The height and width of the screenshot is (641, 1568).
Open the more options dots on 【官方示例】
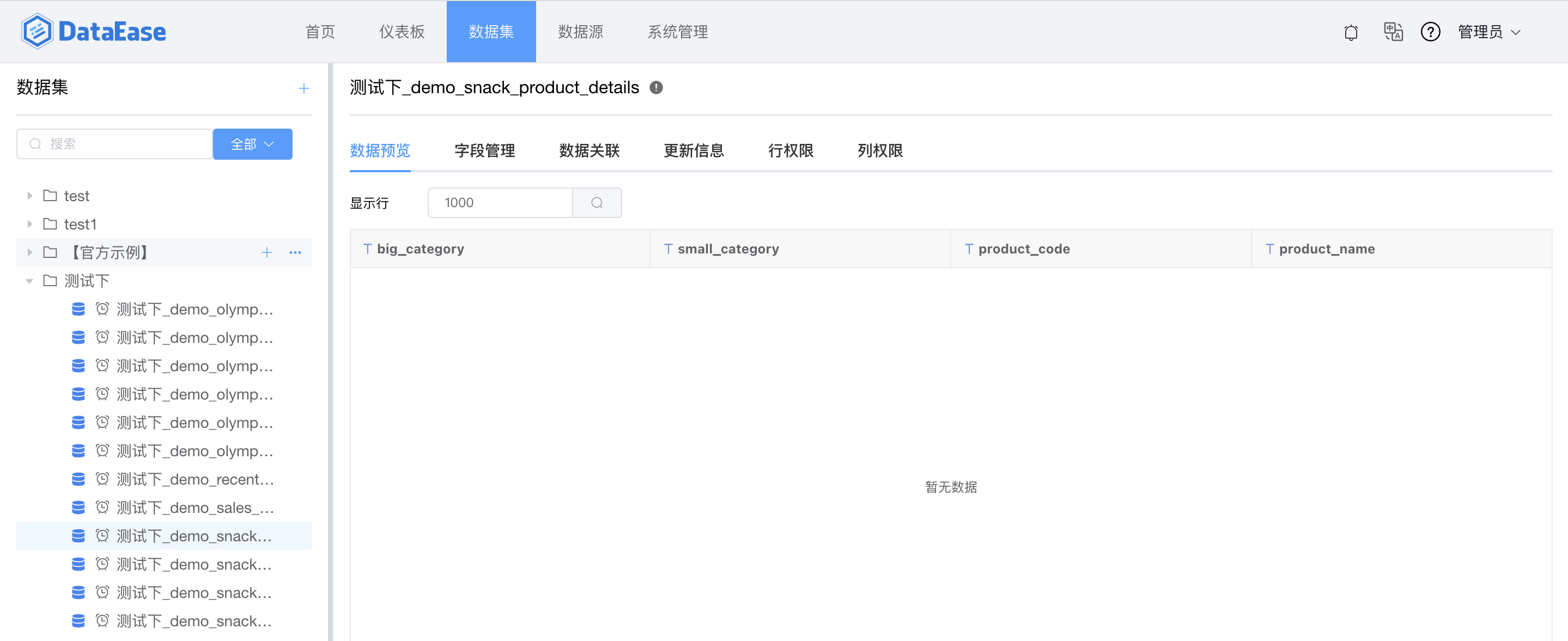[295, 252]
